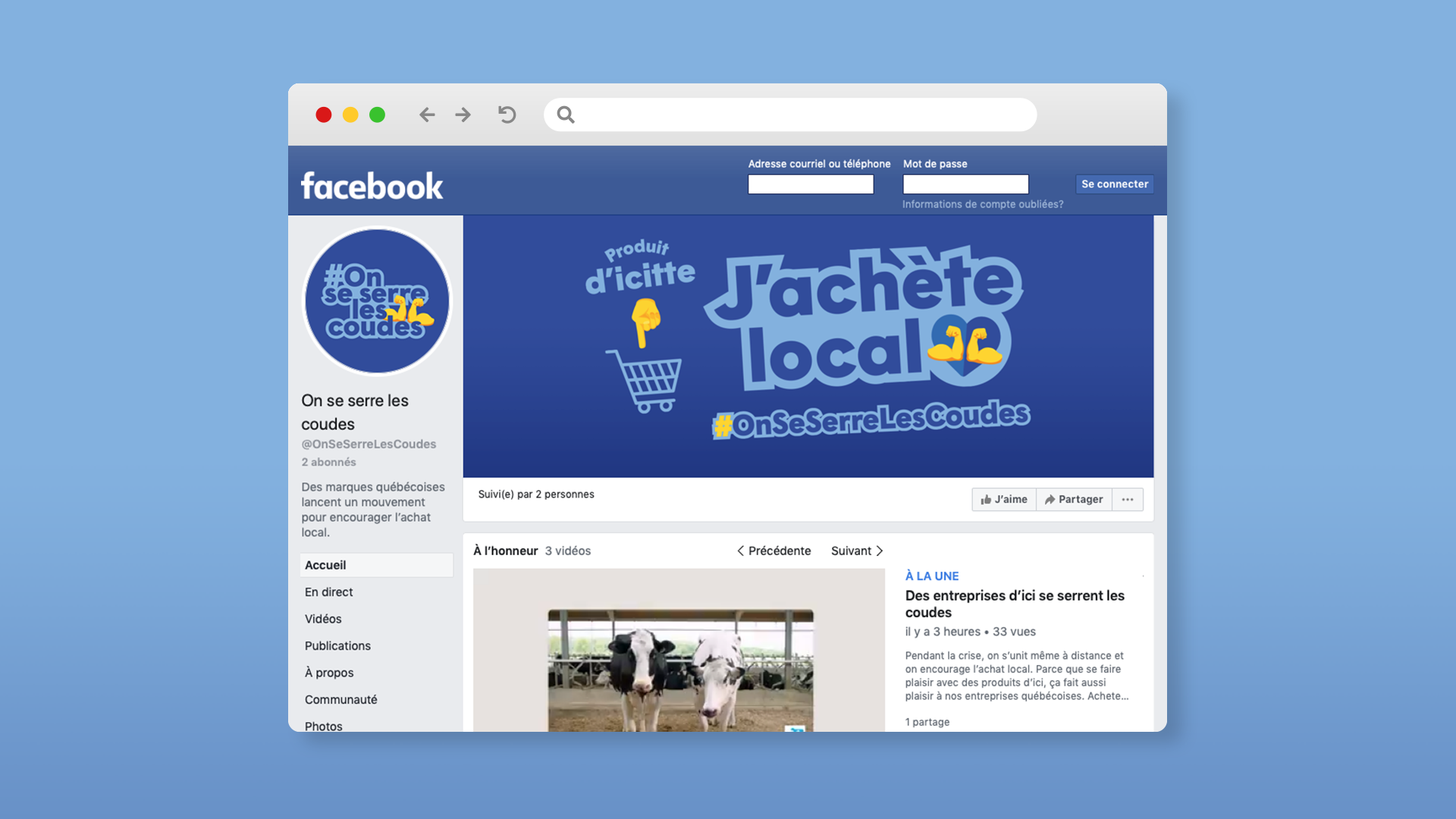Open the Vidéos sidebar section

[323, 619]
